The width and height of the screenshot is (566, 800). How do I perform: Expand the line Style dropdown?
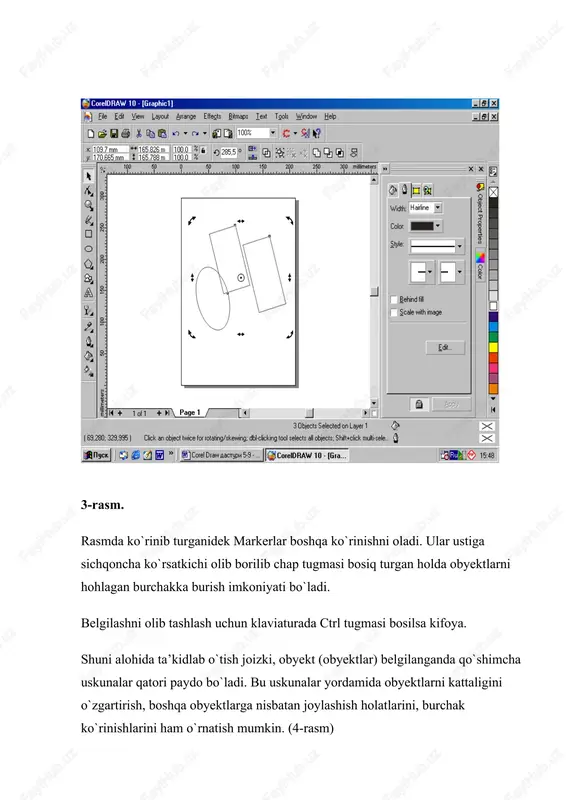(x=459, y=245)
